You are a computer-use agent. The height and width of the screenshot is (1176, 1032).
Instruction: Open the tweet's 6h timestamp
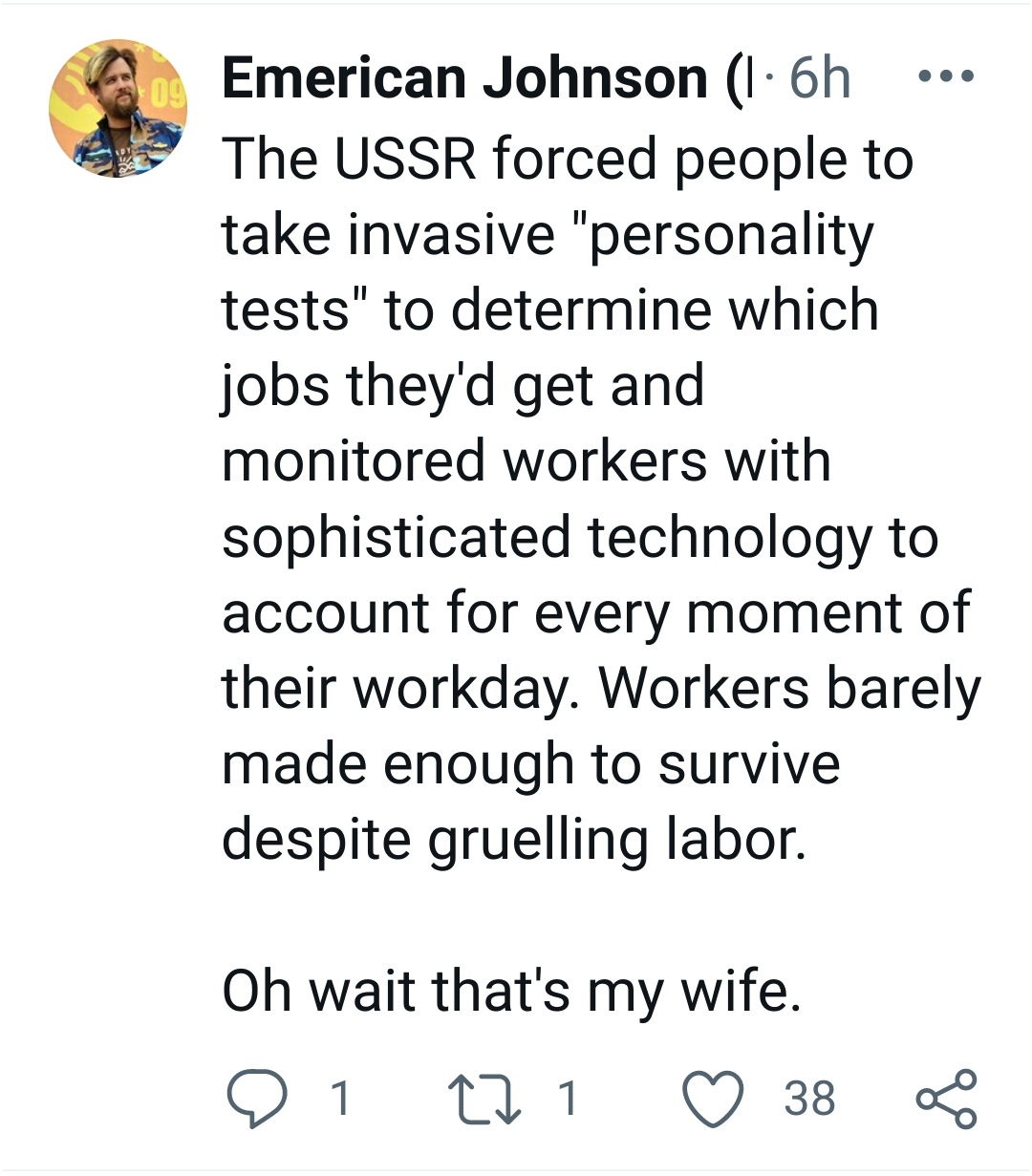819,78
